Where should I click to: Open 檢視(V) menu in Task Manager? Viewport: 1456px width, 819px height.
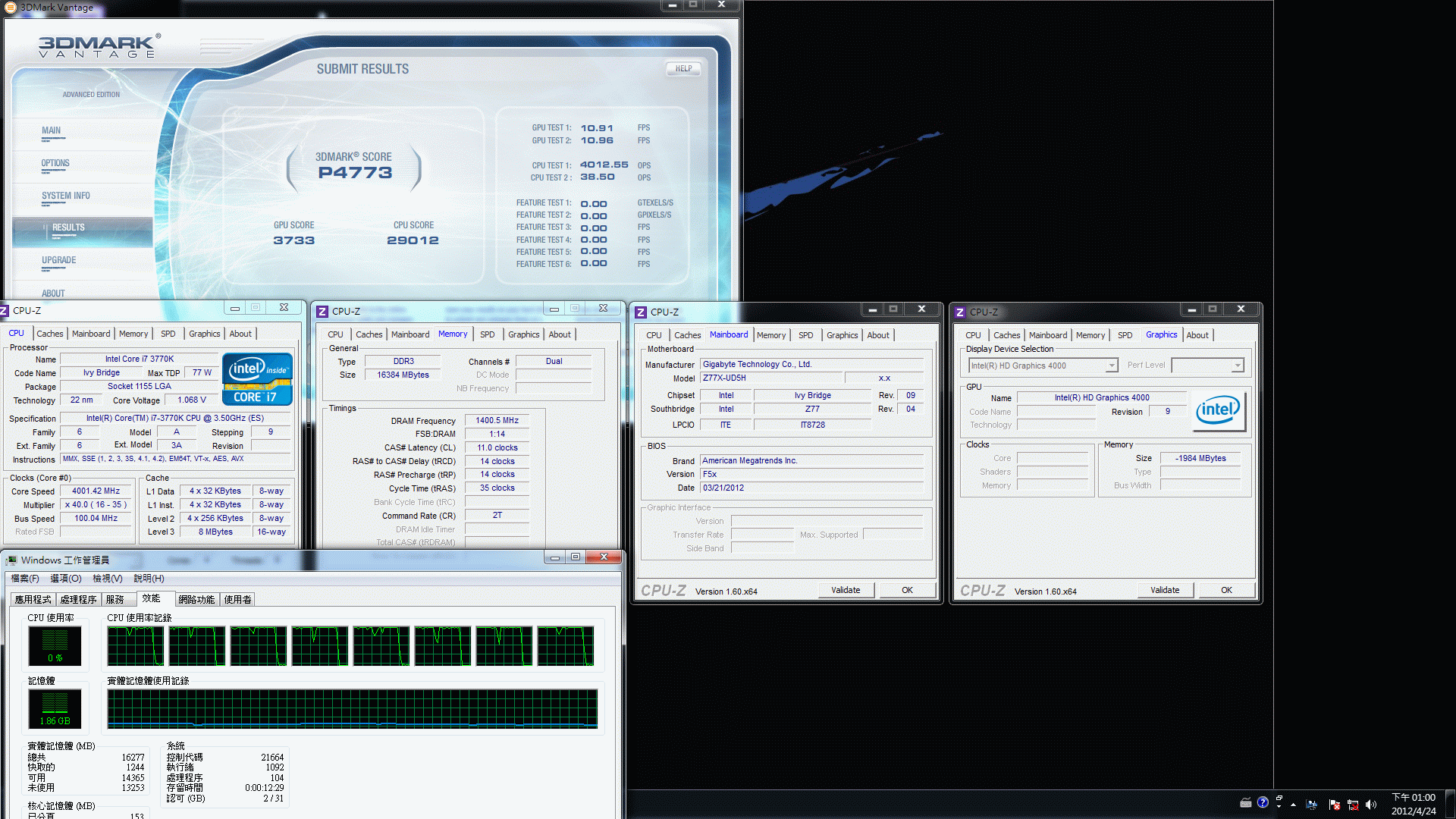pos(108,579)
